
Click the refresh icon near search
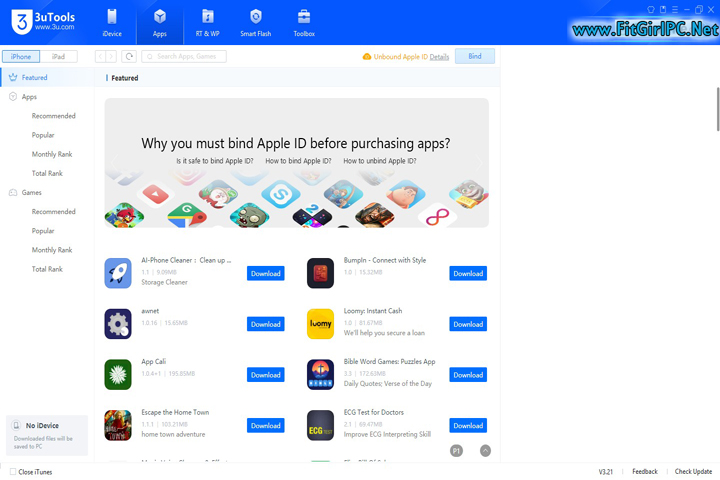(x=129, y=57)
